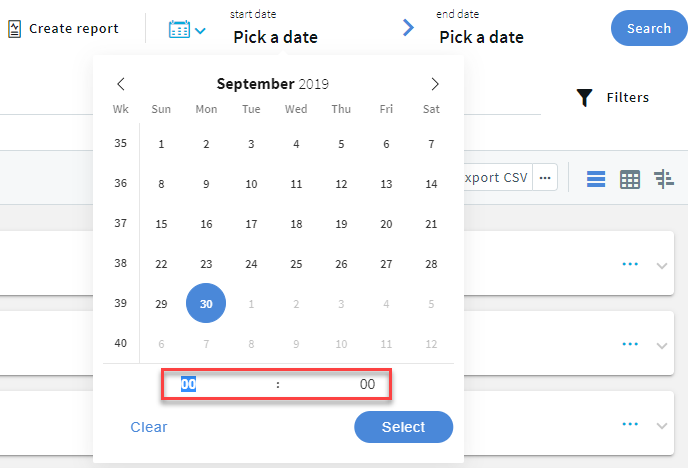Go to next month in calendar
This screenshot has height=468, width=688.
pyautogui.click(x=434, y=84)
